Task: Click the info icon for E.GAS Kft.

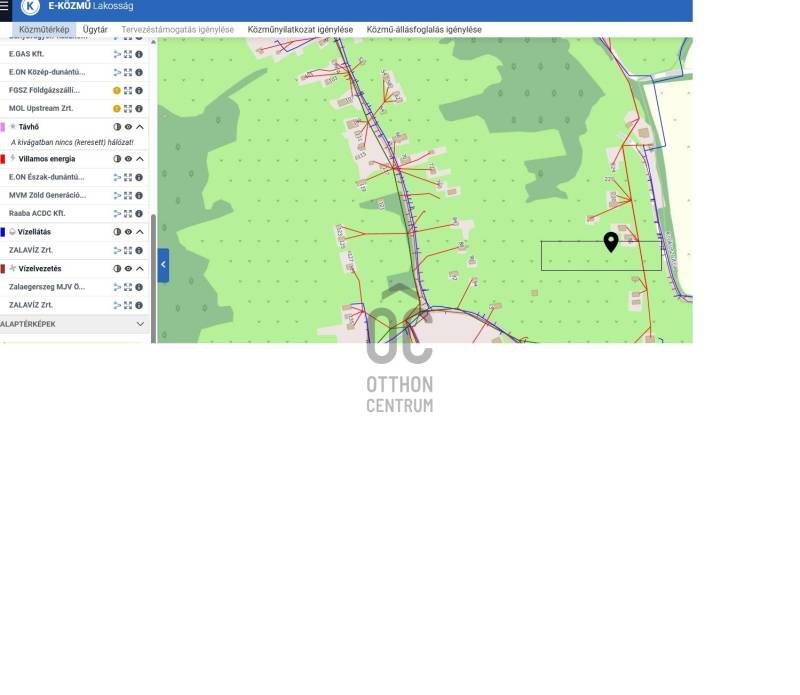Action: [139, 54]
